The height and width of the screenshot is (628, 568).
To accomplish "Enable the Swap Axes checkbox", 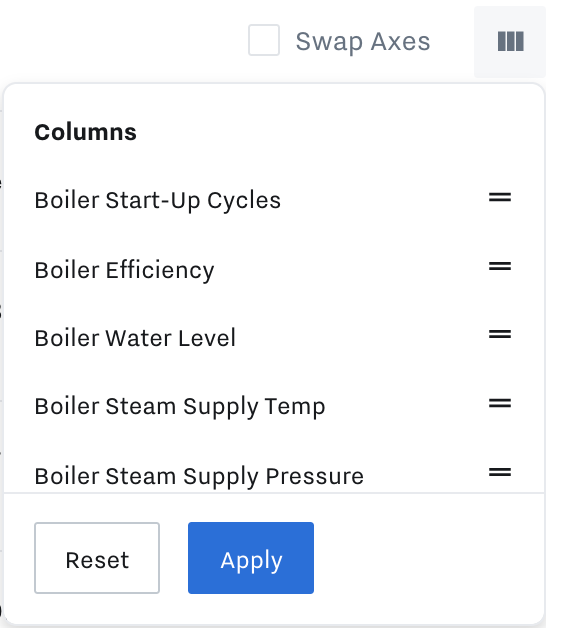I will click(x=264, y=40).
